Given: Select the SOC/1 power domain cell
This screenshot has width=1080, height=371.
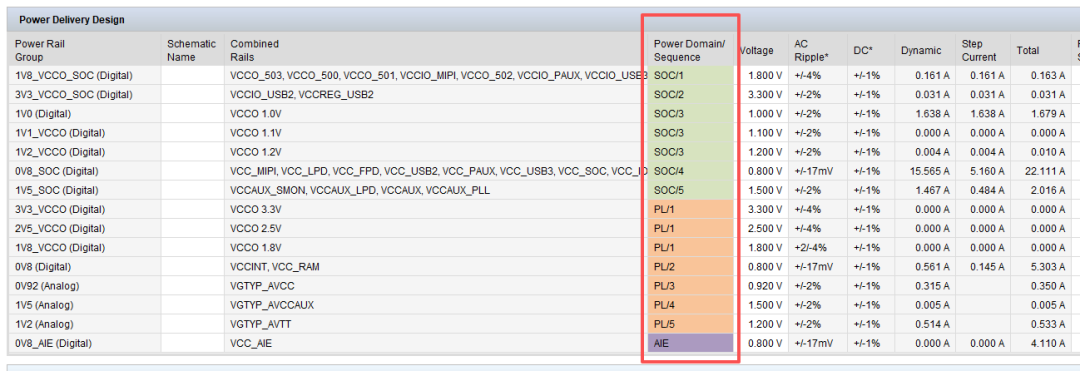Looking at the screenshot, I should pos(691,75).
